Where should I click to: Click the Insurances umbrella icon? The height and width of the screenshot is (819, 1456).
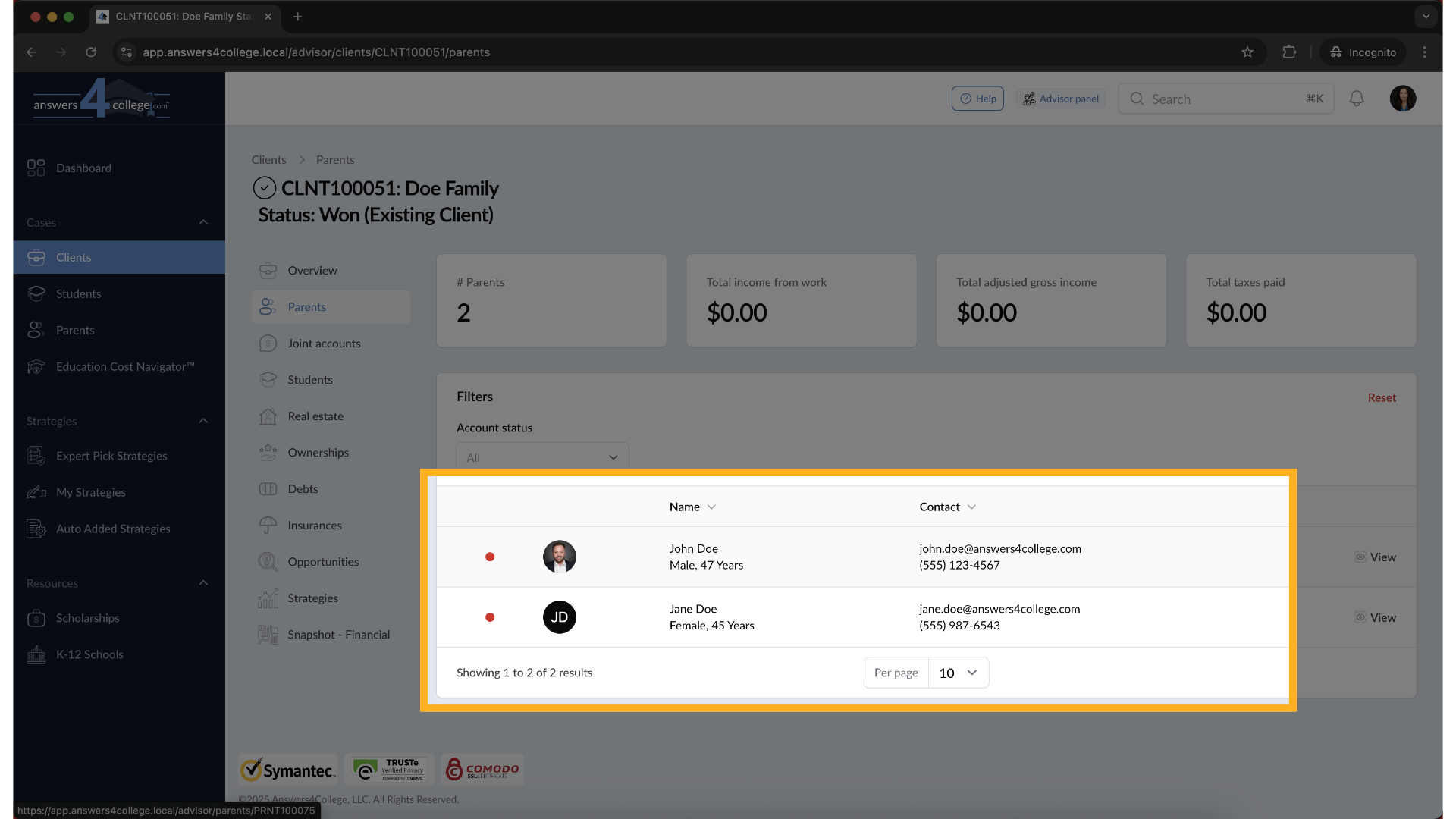point(268,526)
